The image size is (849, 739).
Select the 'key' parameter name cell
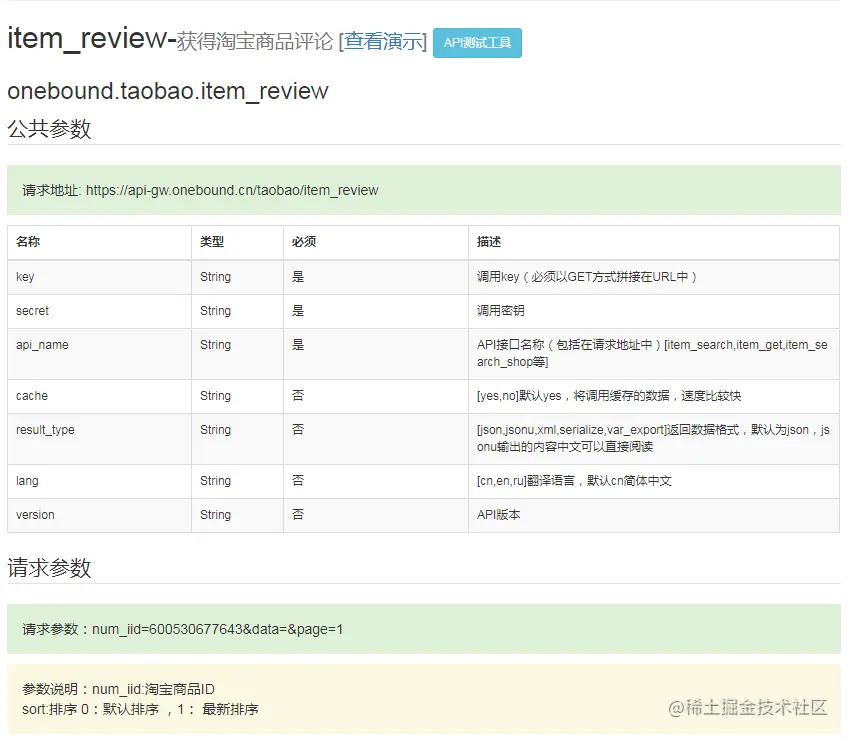click(99, 277)
